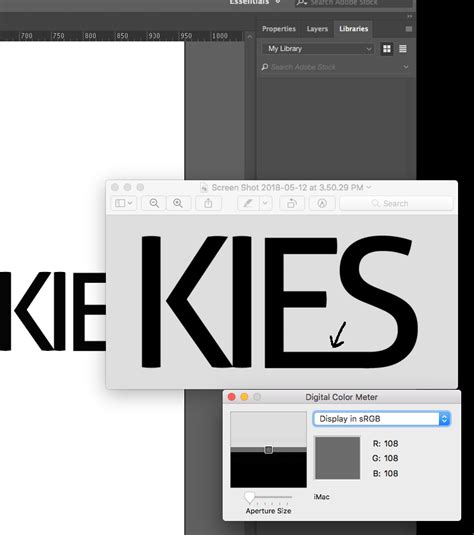Zoom in within the Preview window
Screen dimensions: 474x535
click(178, 203)
